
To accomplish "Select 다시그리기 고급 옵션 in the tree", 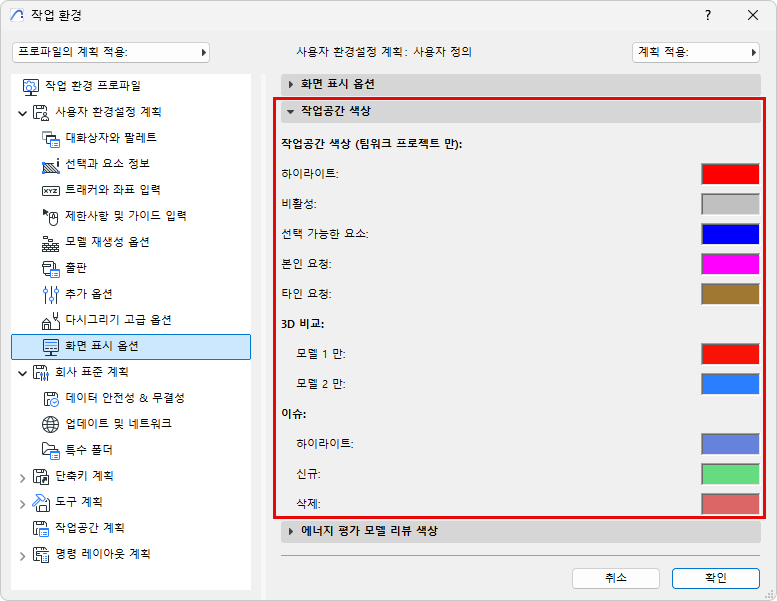I will point(118,320).
